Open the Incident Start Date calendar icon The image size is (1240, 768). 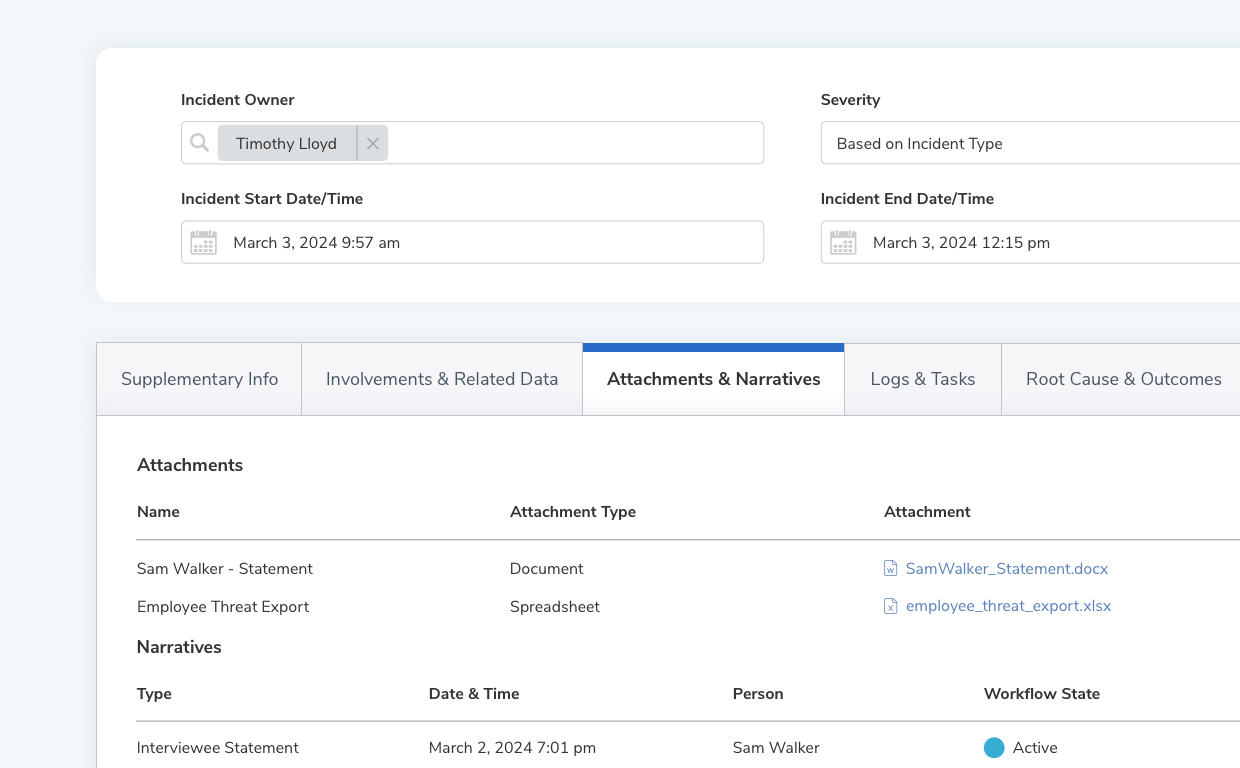click(204, 242)
